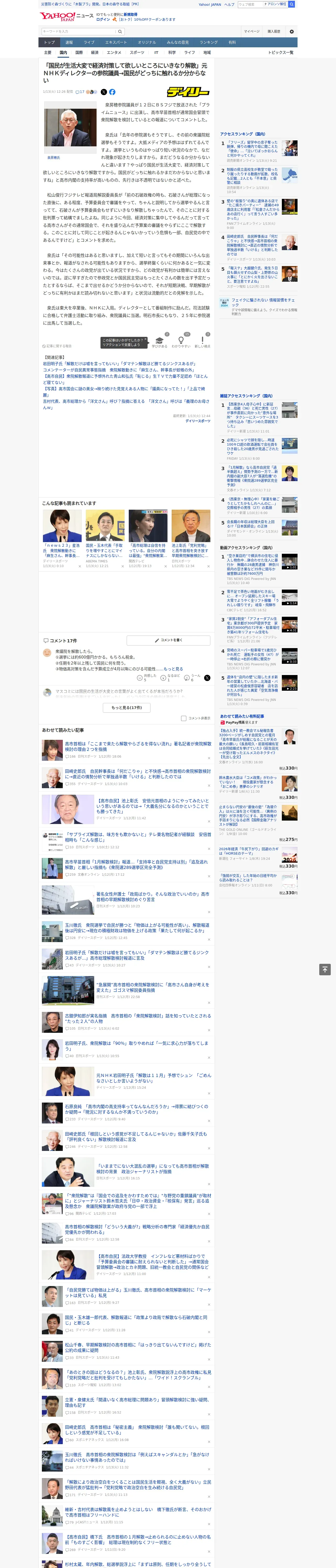Click ログイン link in header
The width and height of the screenshot is (336, 1568).
click(103, 20)
